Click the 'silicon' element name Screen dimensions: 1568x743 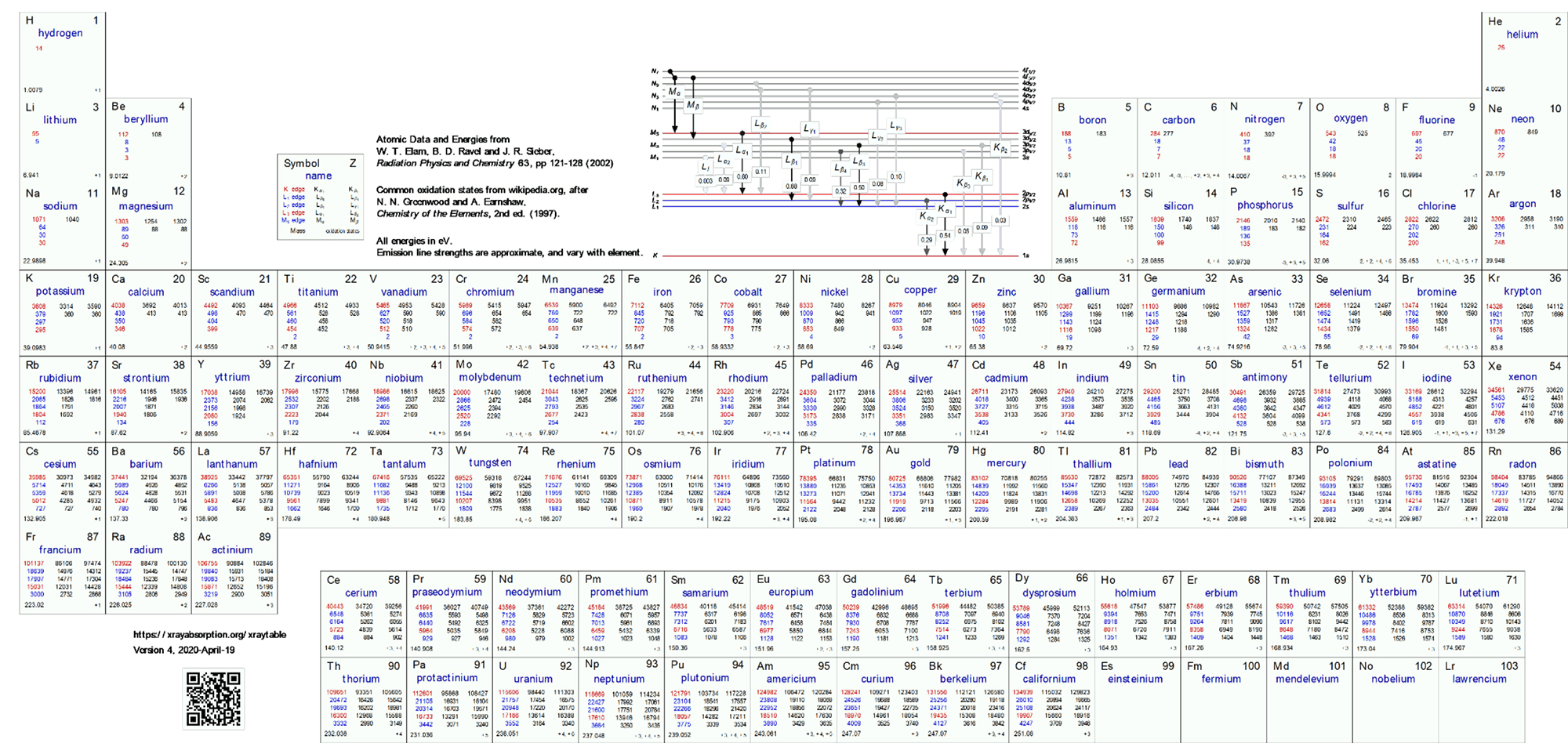[x=1178, y=206]
